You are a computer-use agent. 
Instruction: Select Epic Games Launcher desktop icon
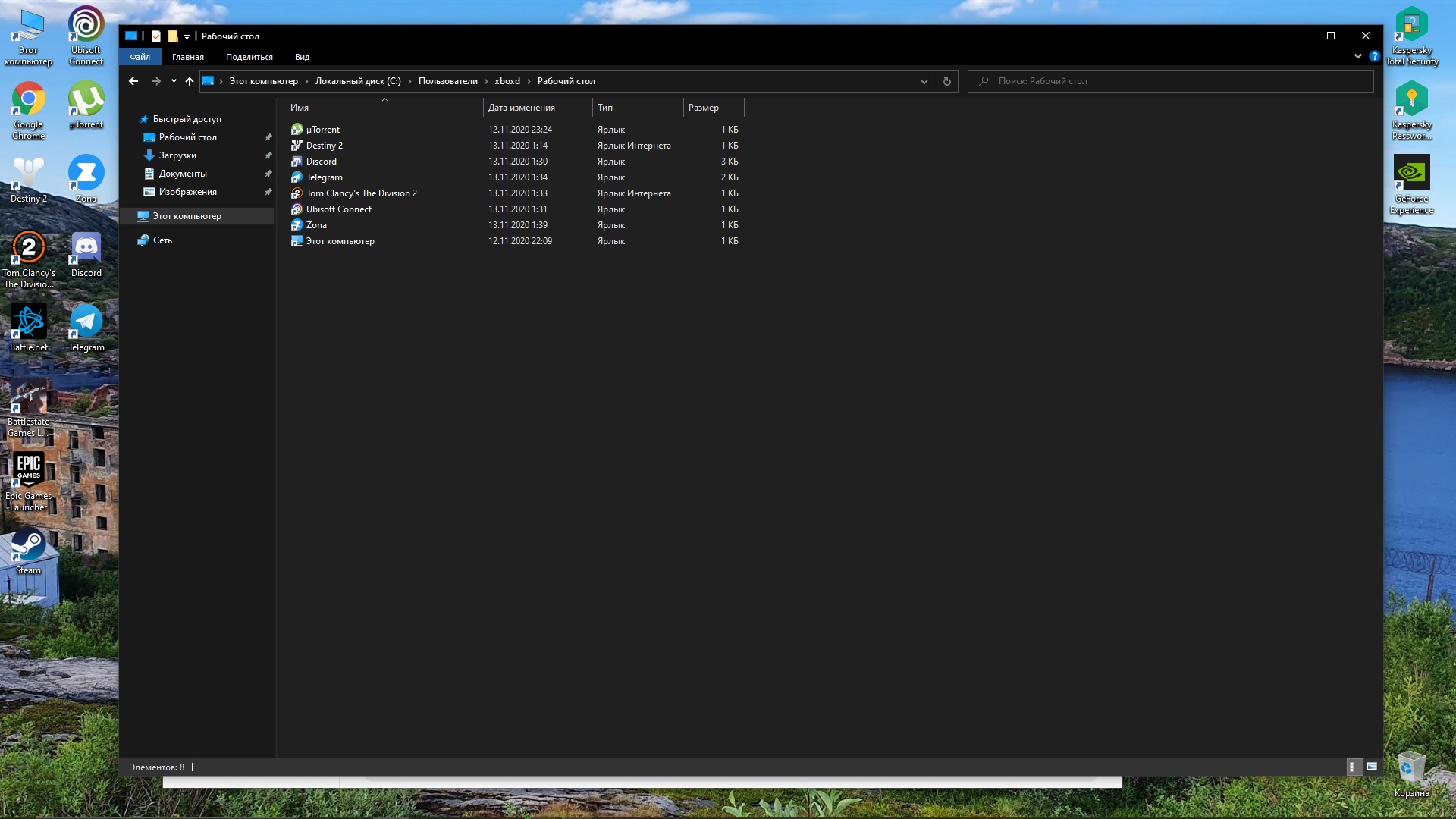[28, 482]
